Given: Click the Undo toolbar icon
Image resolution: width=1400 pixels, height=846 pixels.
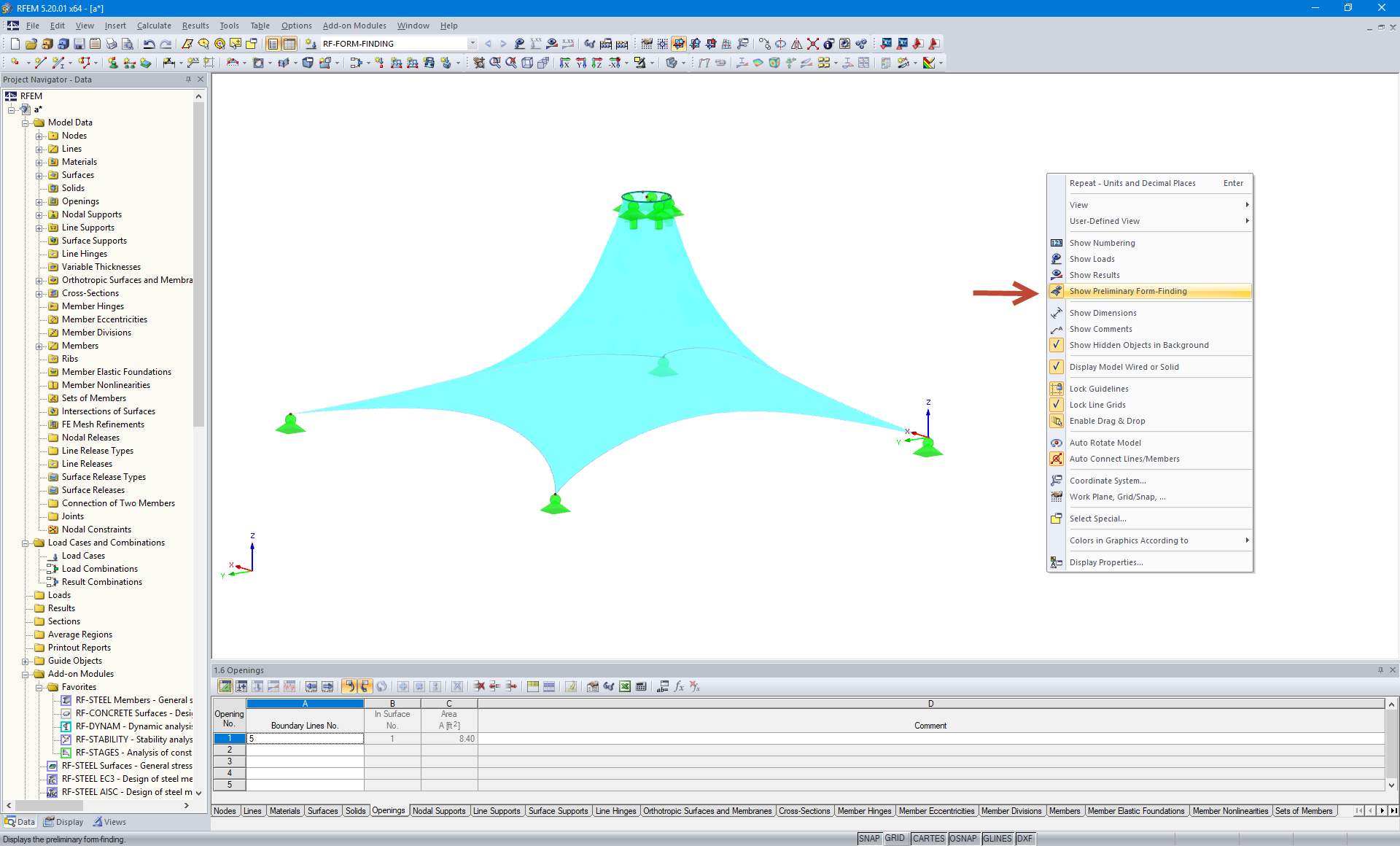Looking at the screenshot, I should pos(149,44).
